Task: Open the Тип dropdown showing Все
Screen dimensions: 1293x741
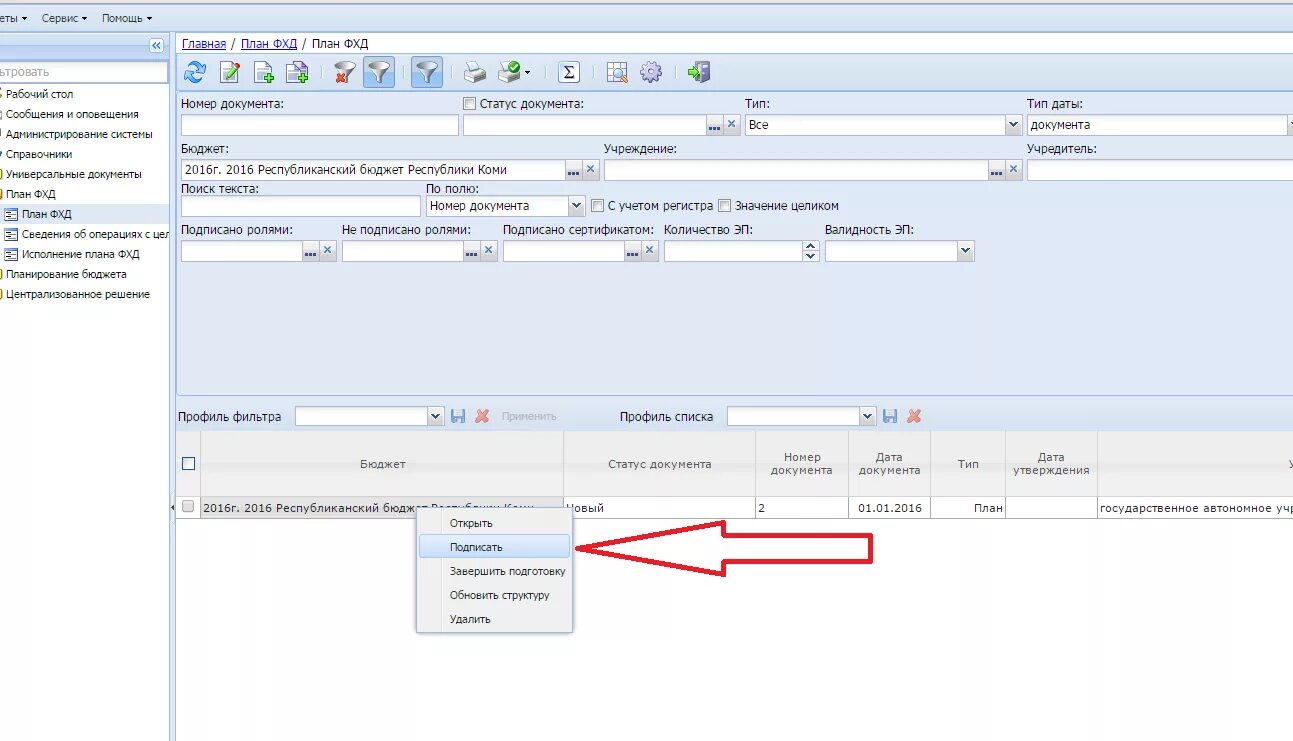Action: 1011,125
